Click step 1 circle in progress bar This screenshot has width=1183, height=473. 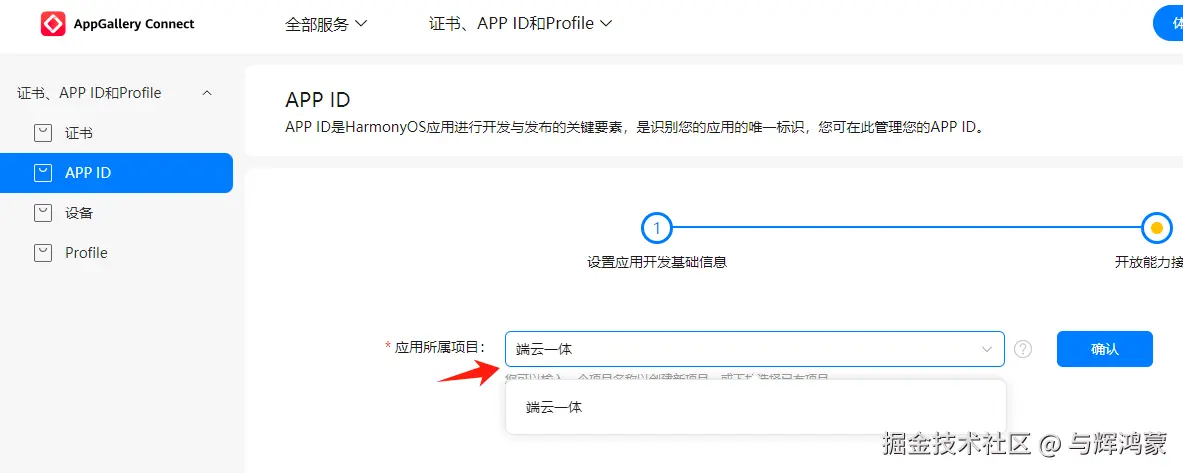point(656,228)
